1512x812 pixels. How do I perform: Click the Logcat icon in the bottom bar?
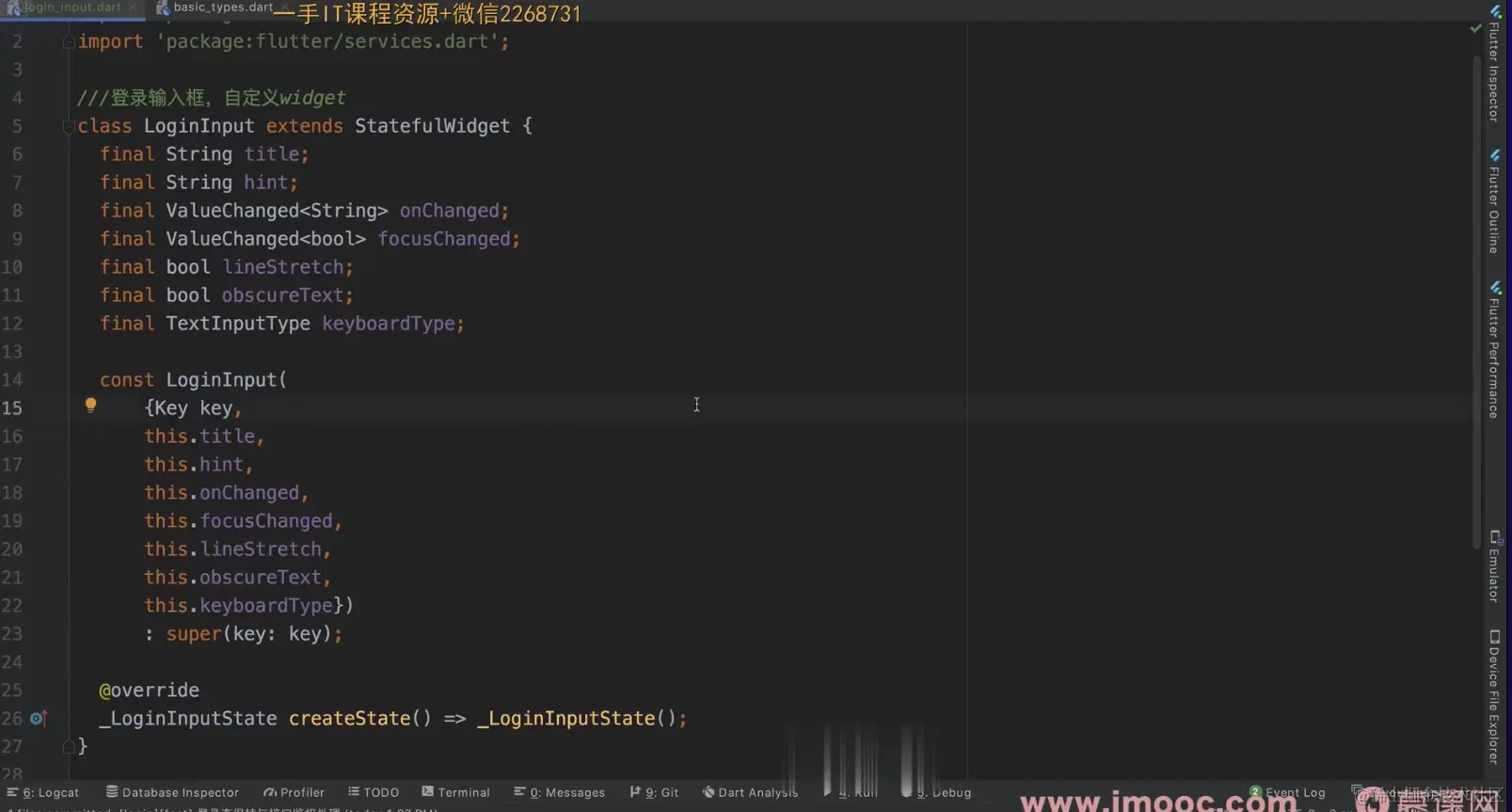tap(12, 792)
